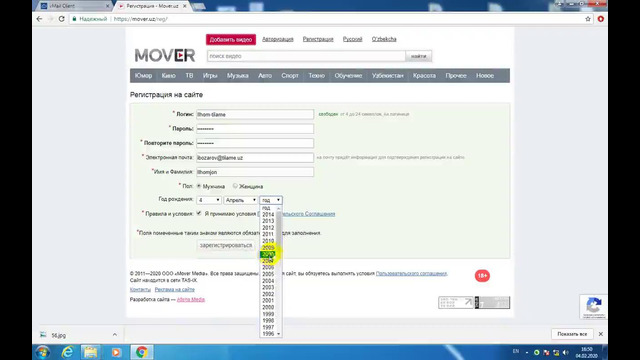Click the Реклама на сайте link
Viewport: 640px width, 360px height.
click(175, 289)
